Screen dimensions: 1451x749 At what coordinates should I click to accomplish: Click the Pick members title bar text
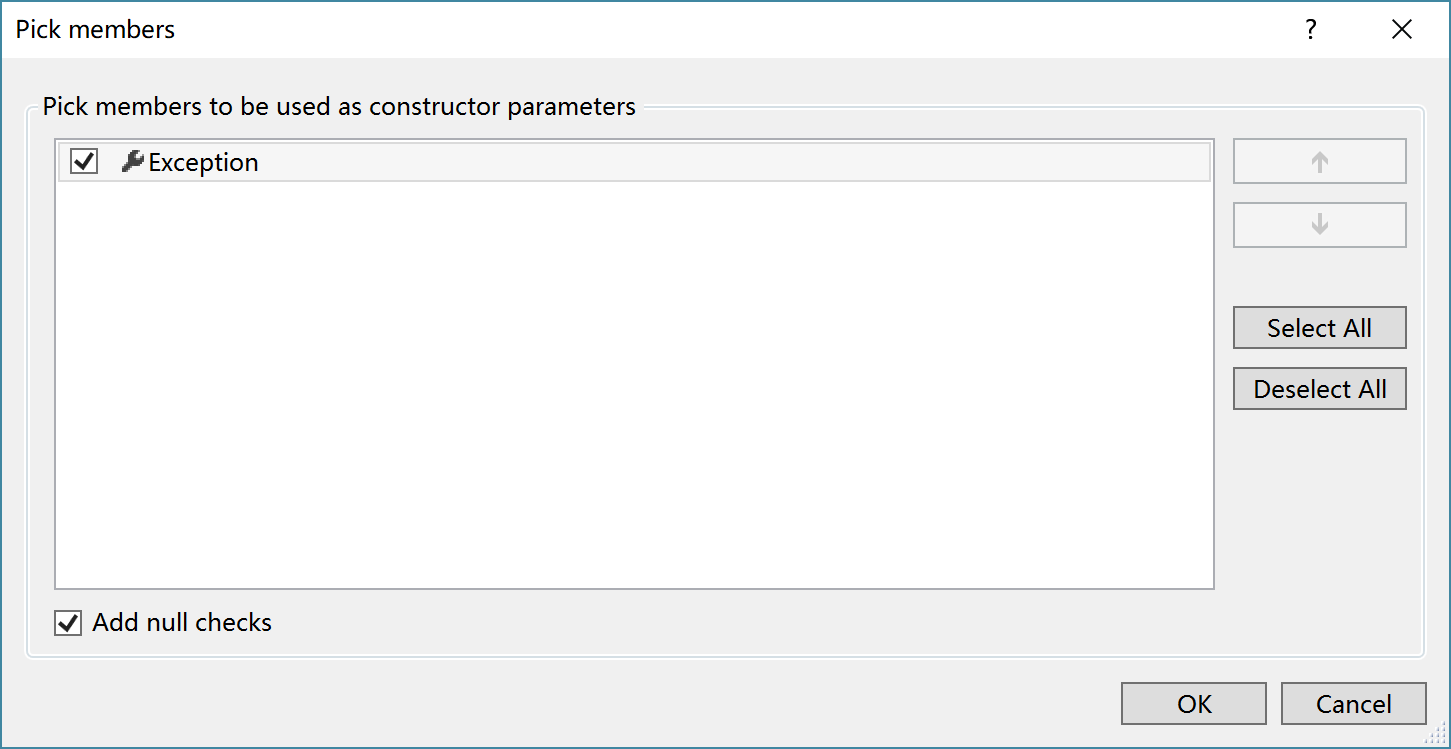pos(95,30)
